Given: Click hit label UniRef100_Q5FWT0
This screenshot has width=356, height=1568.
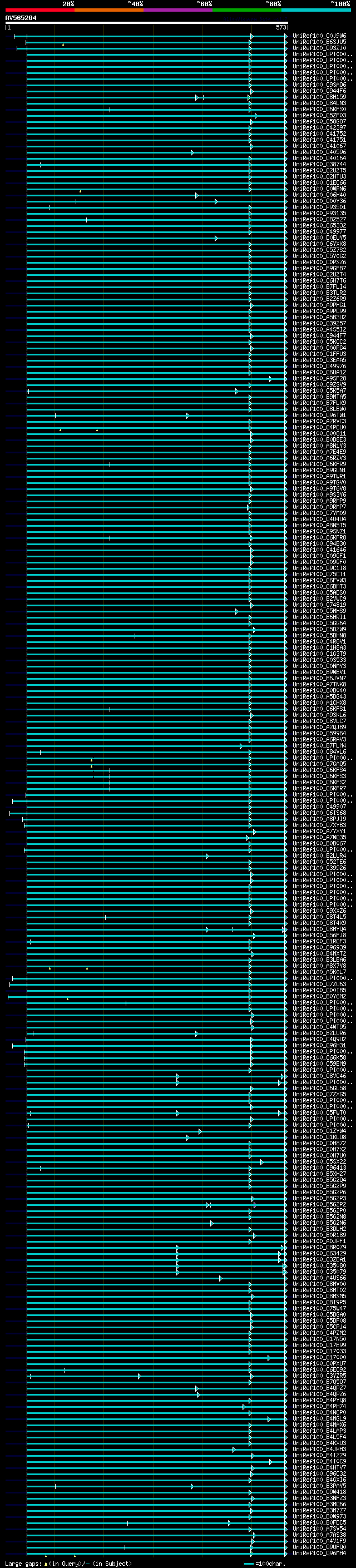Looking at the screenshot, I should click(x=319, y=1112).
